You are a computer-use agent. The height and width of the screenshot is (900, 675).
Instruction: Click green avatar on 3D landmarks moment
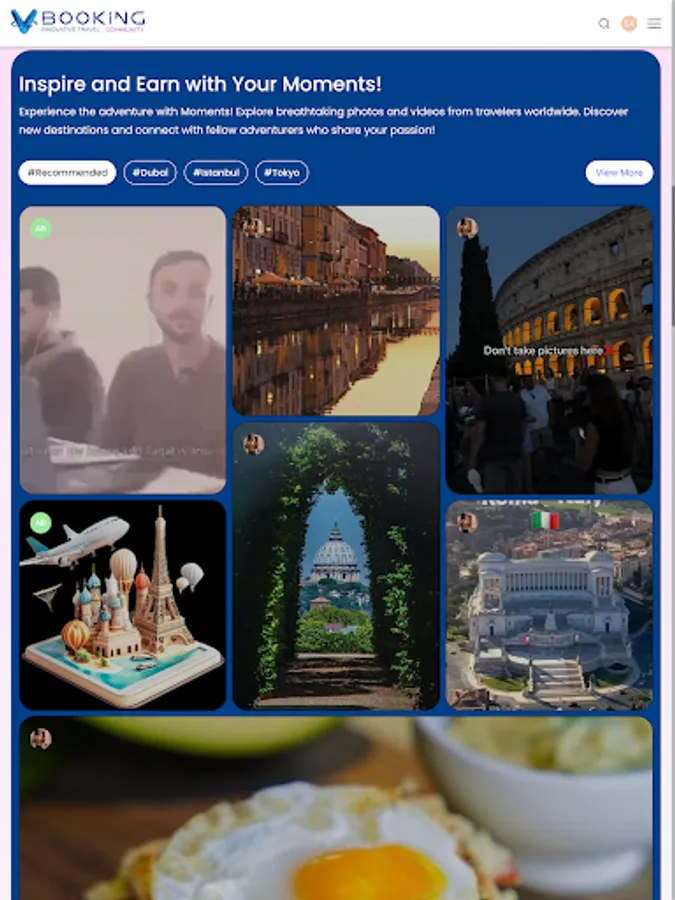pos(41,523)
